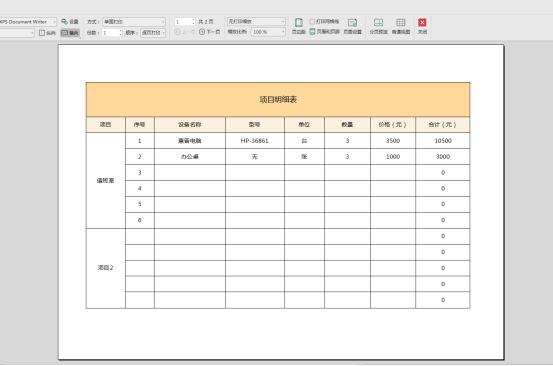Close print preview with red X
Screen dimensions: 553x366
[x=422, y=26]
